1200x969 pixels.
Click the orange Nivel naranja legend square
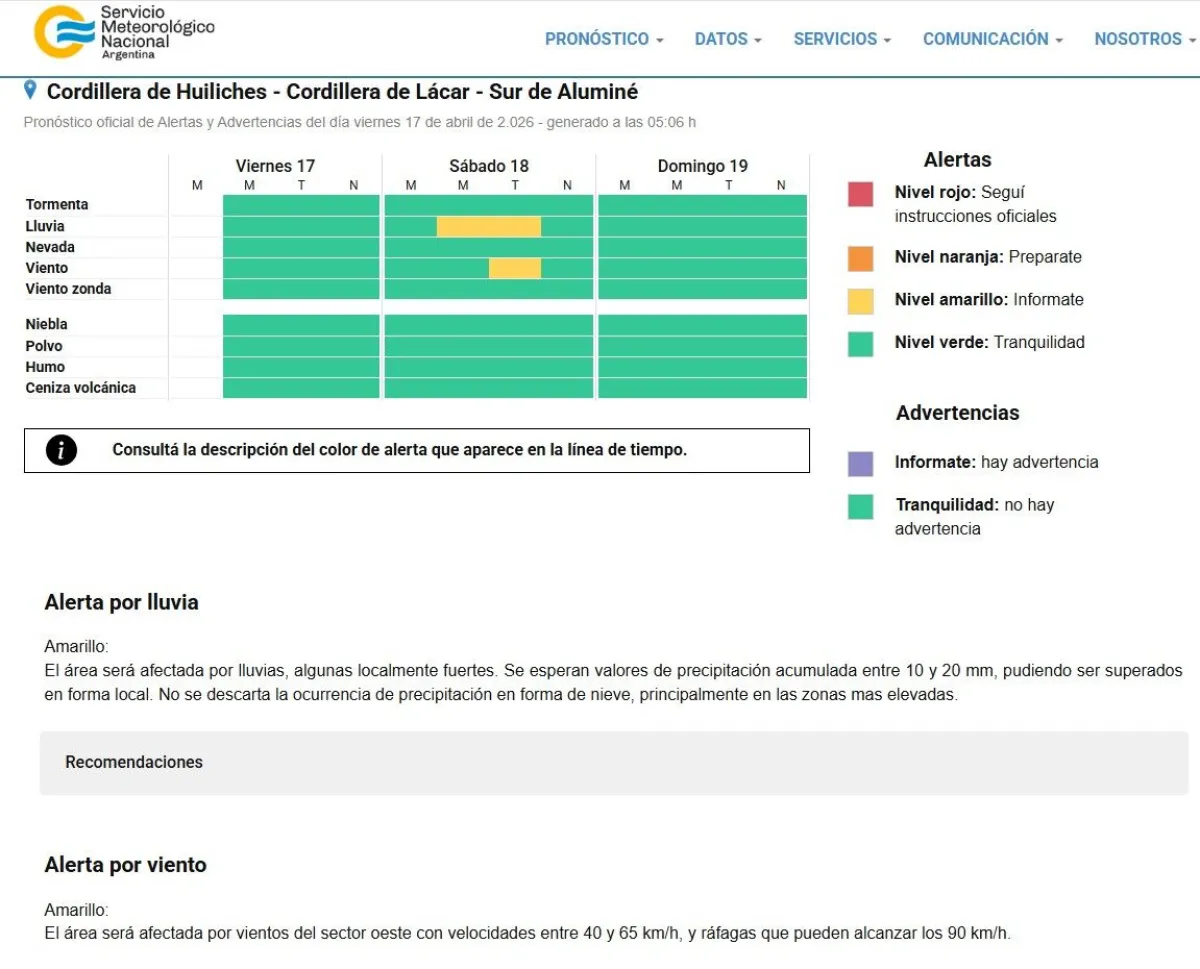point(860,258)
